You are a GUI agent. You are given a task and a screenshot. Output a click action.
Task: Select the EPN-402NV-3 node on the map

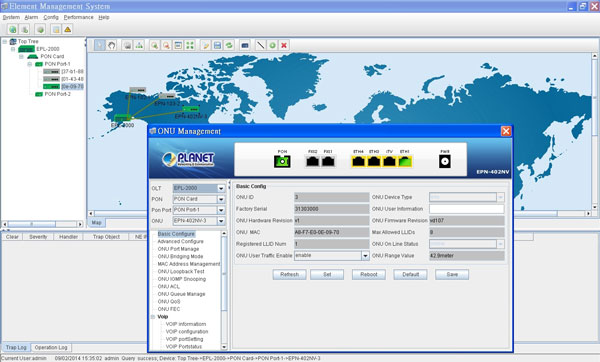190,109
